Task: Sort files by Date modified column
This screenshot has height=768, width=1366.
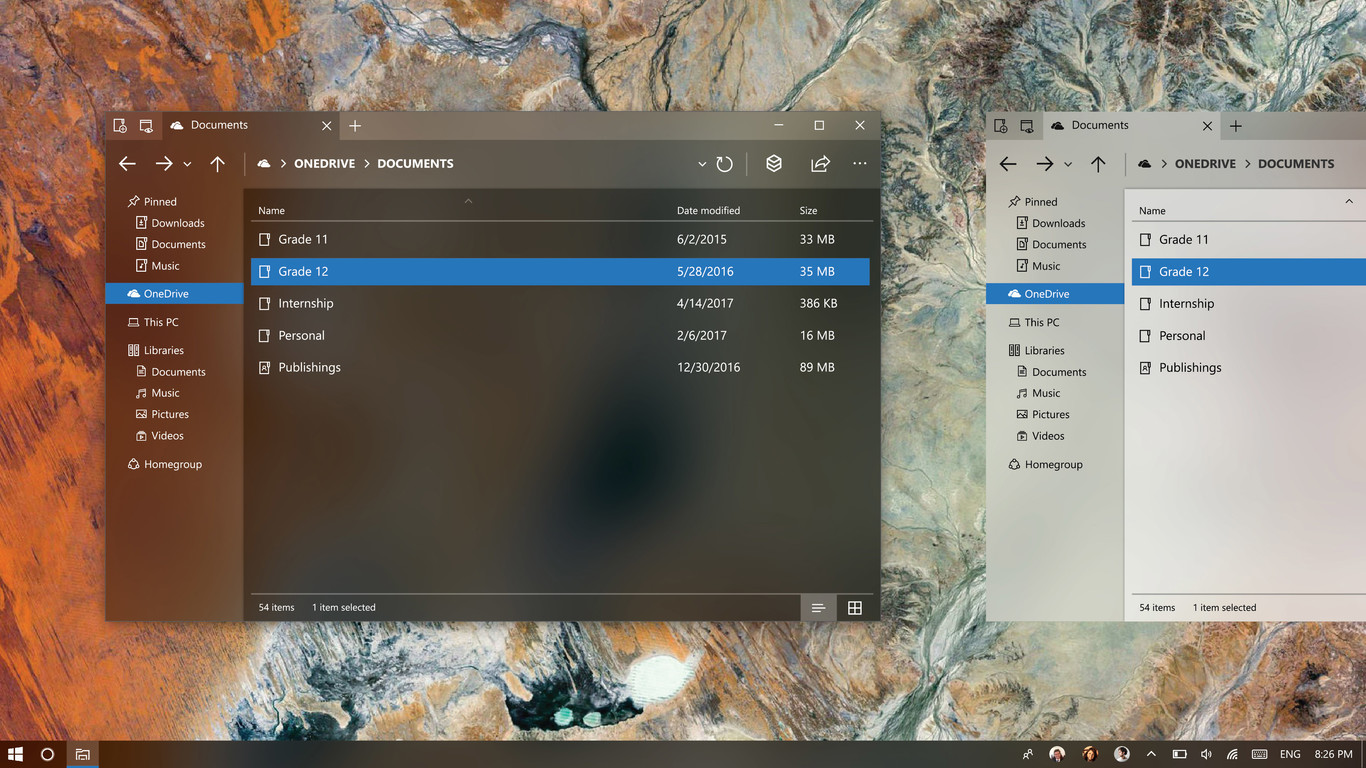Action: click(x=708, y=211)
